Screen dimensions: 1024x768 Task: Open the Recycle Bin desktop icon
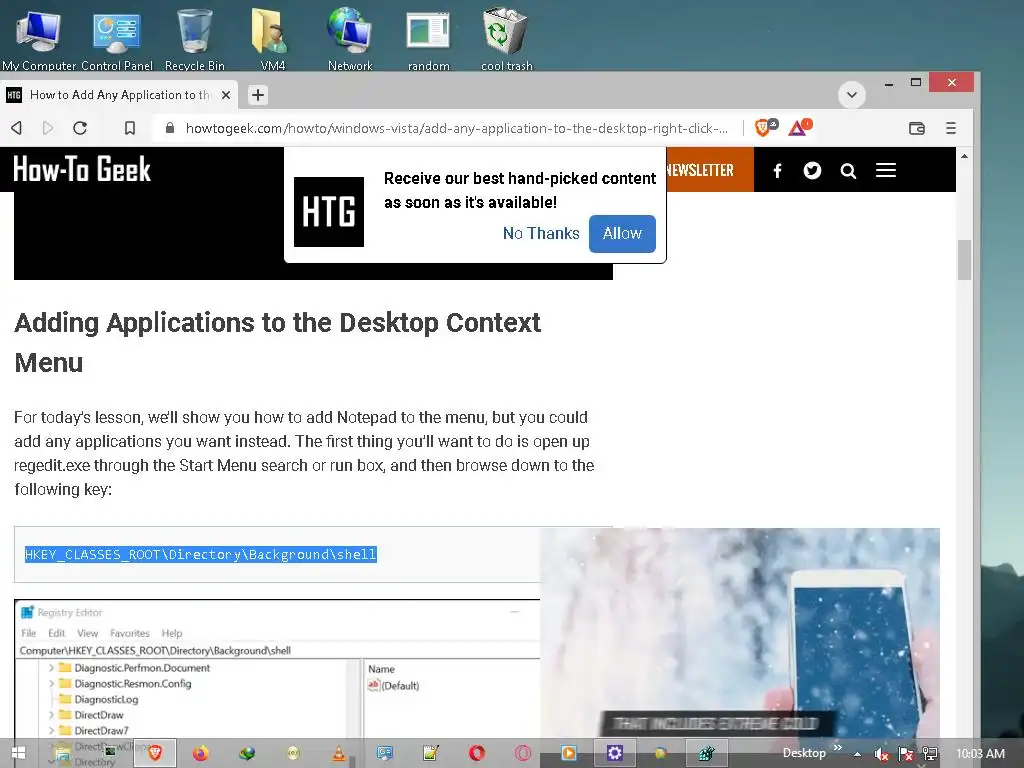[195, 37]
